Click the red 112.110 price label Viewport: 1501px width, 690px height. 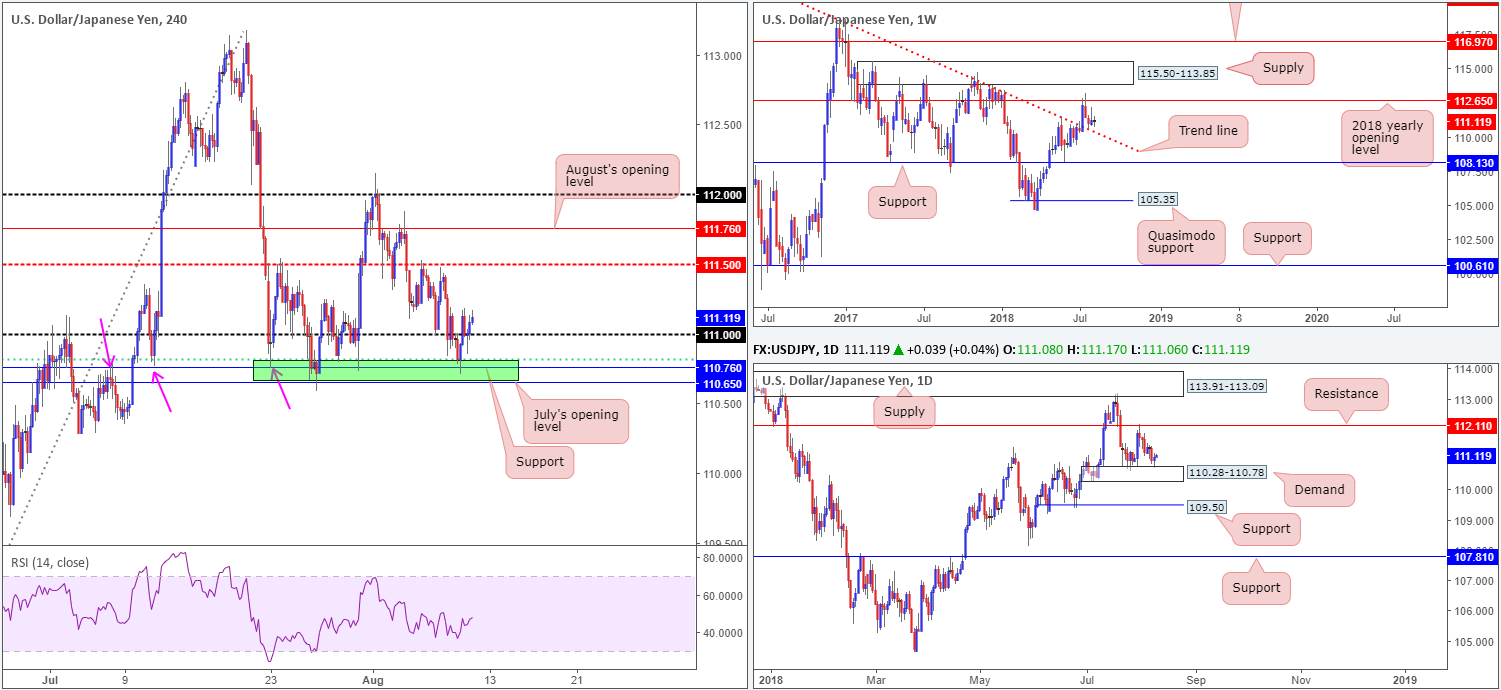coord(1473,425)
